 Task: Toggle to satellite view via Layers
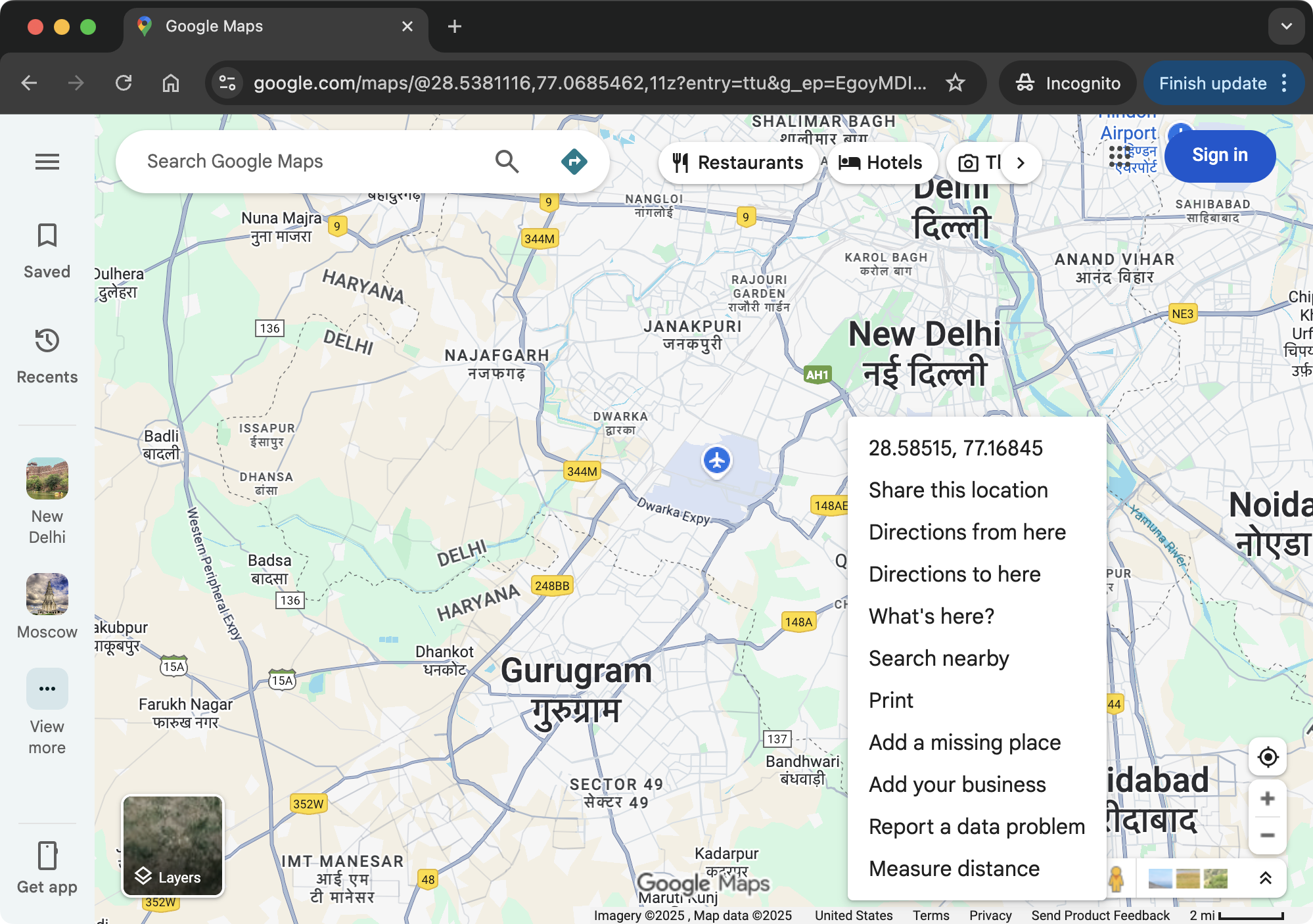[x=172, y=846]
